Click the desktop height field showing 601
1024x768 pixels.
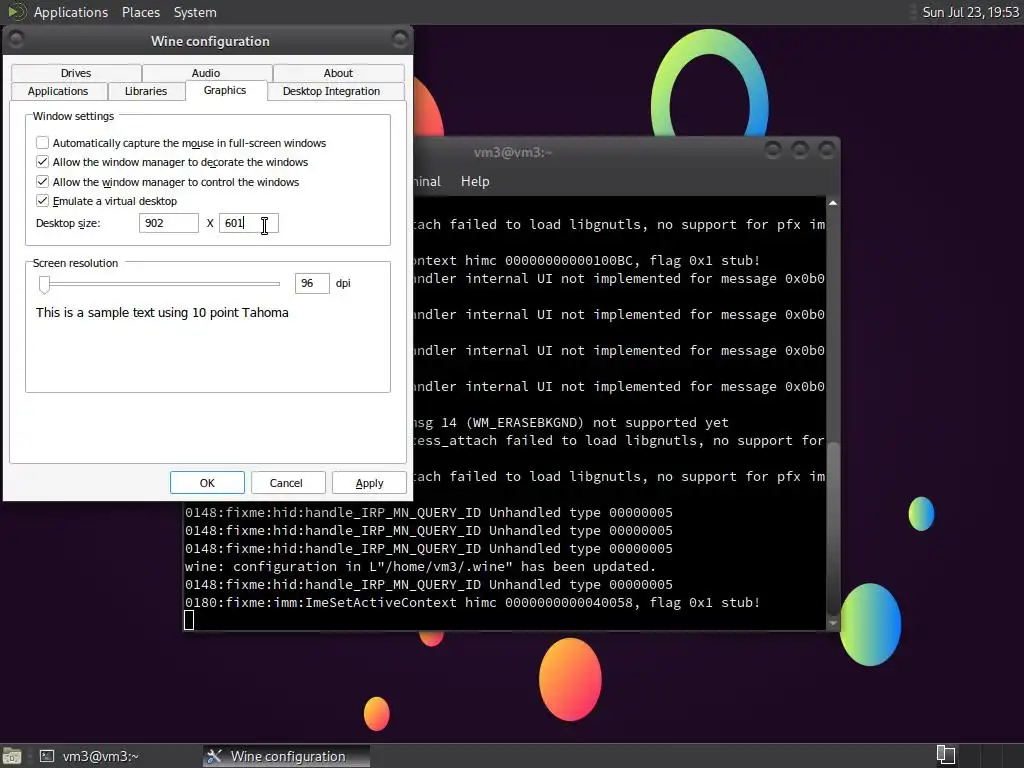pyautogui.click(x=248, y=223)
